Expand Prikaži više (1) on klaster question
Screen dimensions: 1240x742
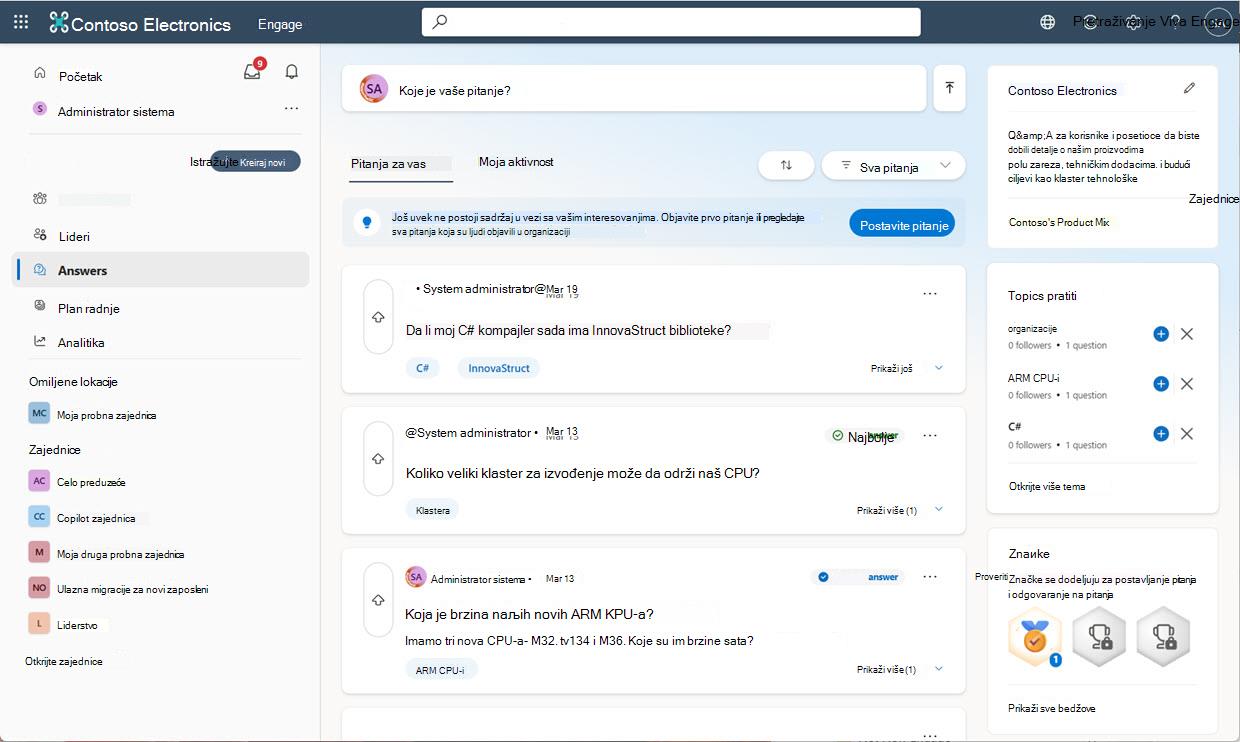pos(900,510)
